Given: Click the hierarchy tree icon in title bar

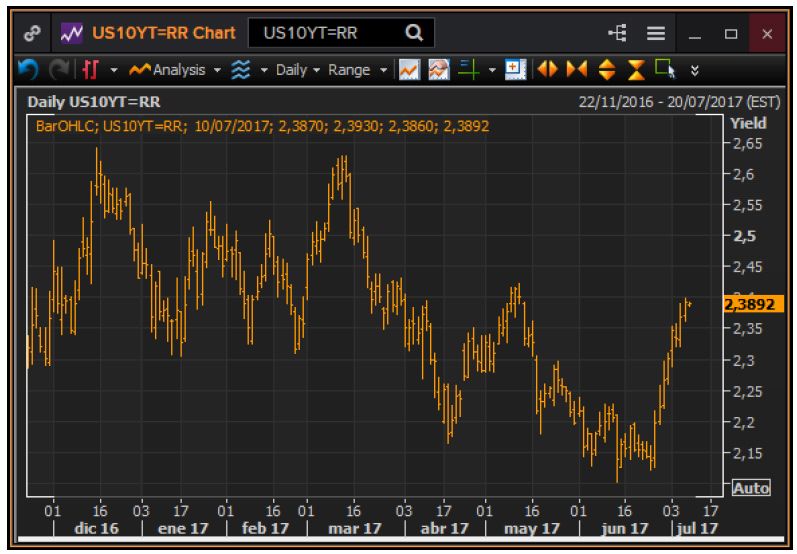Looking at the screenshot, I should click(x=617, y=33).
